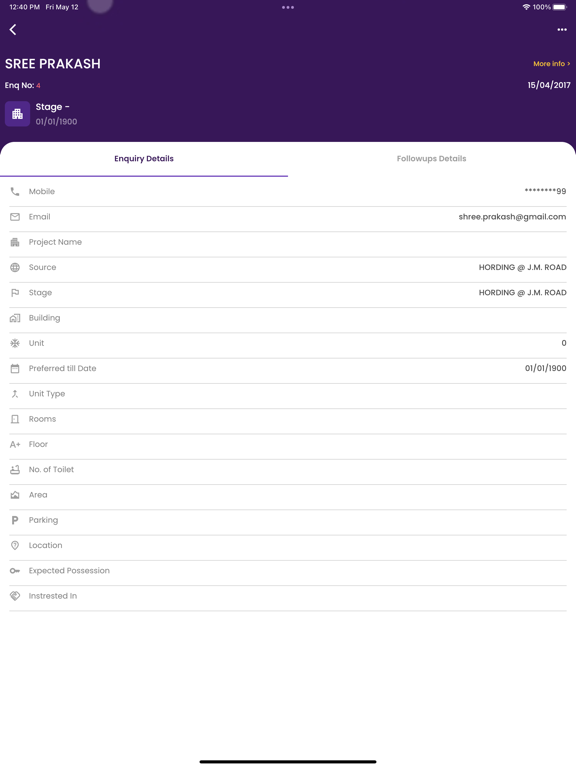Tap the Stage flag icon
Image resolution: width=576 pixels, height=768 pixels.
15,293
